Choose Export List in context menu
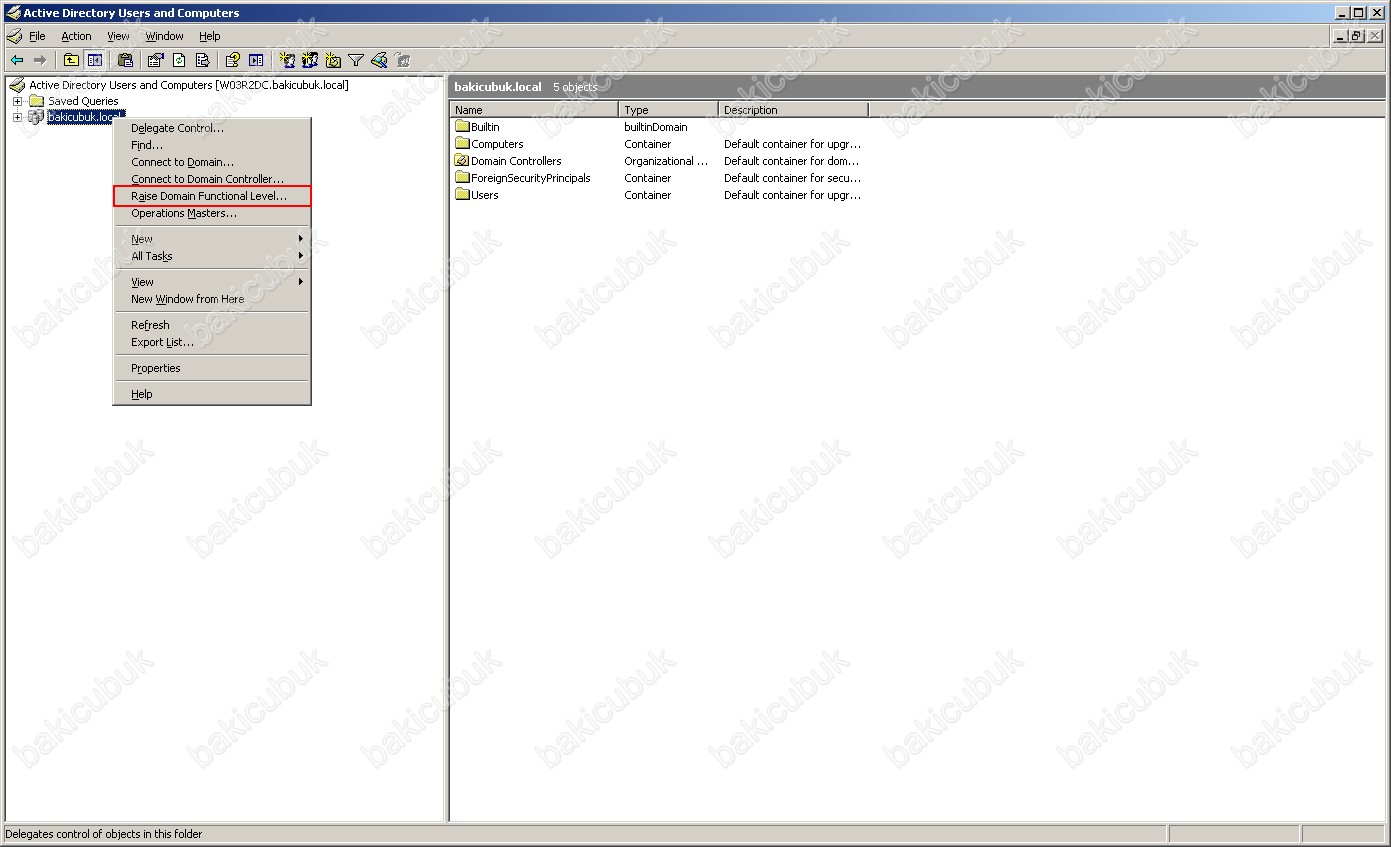This screenshot has height=847, width=1391. [x=212, y=342]
